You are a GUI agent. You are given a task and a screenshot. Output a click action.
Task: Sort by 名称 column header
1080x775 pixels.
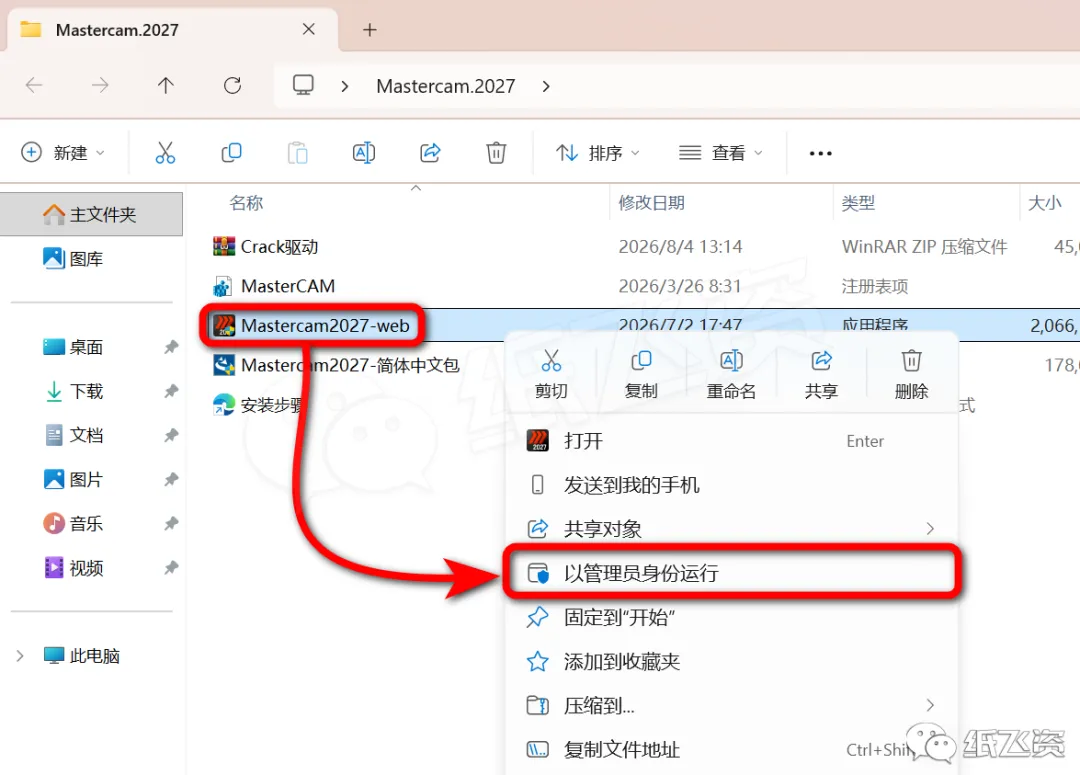point(246,203)
